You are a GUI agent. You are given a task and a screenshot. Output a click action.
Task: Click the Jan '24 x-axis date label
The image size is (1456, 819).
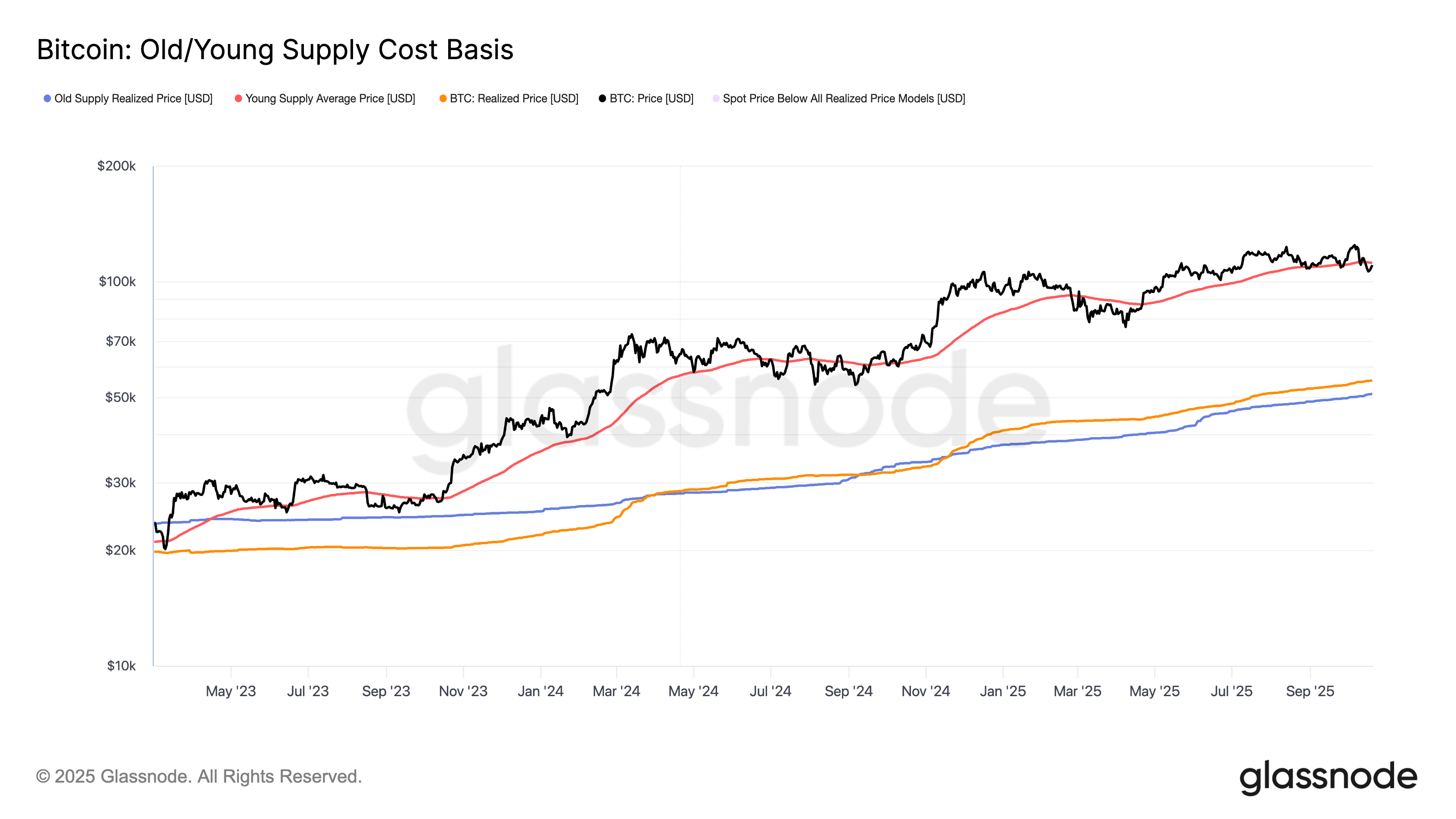point(541,691)
